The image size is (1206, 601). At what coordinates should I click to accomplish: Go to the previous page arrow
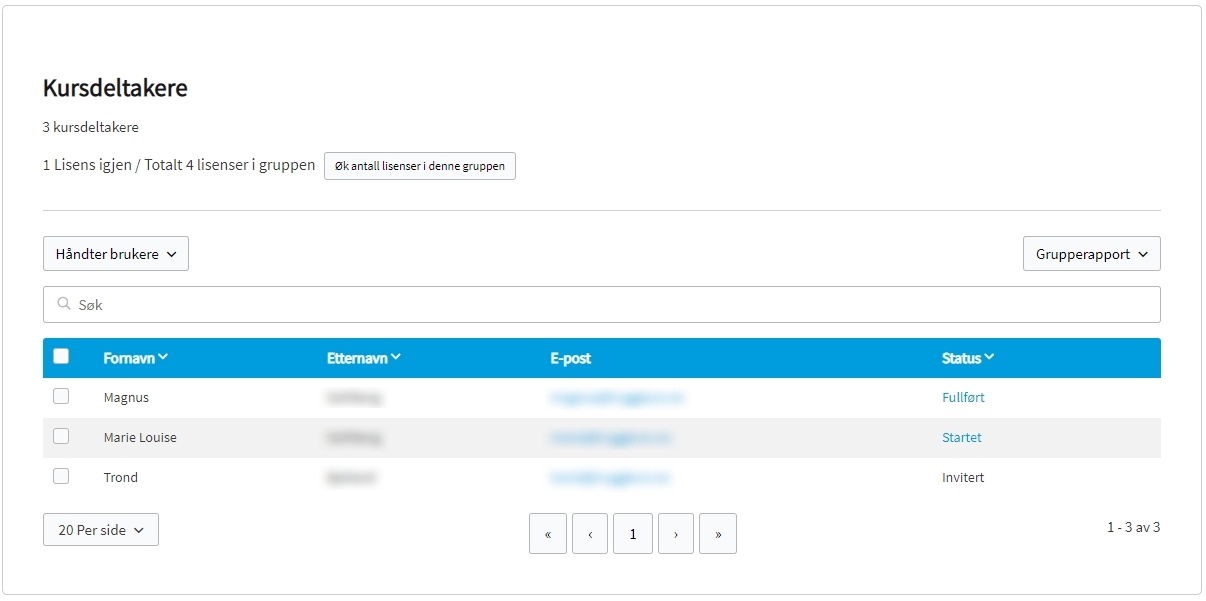[590, 534]
